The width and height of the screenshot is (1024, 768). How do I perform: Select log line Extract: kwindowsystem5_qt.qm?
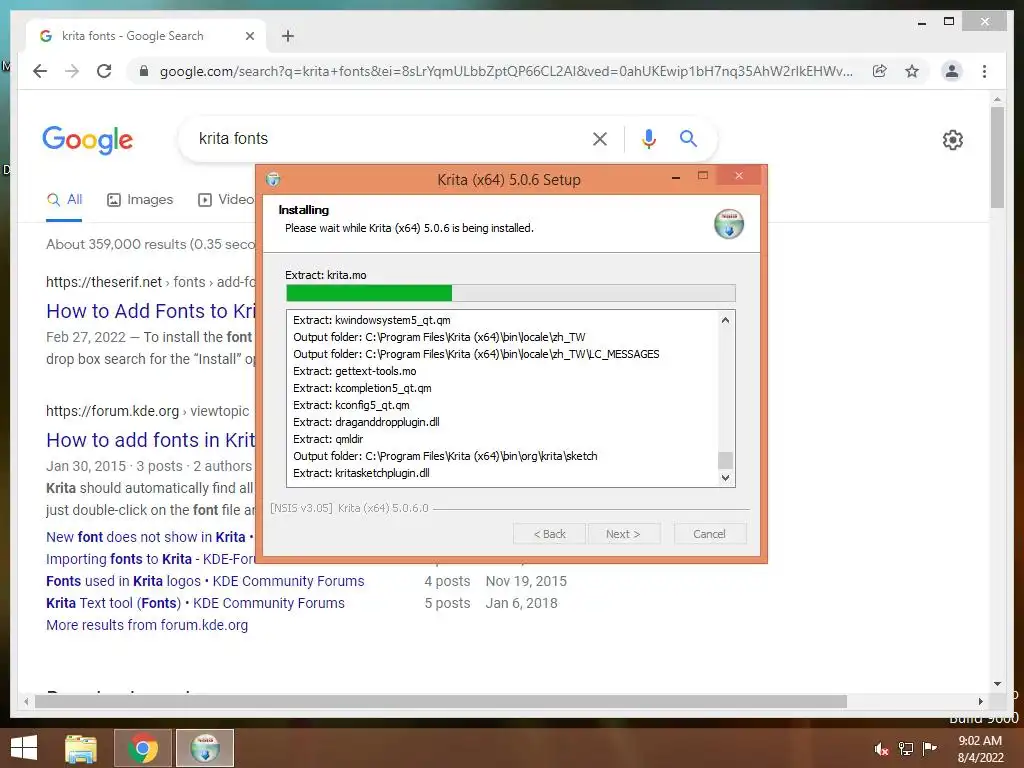click(x=372, y=320)
